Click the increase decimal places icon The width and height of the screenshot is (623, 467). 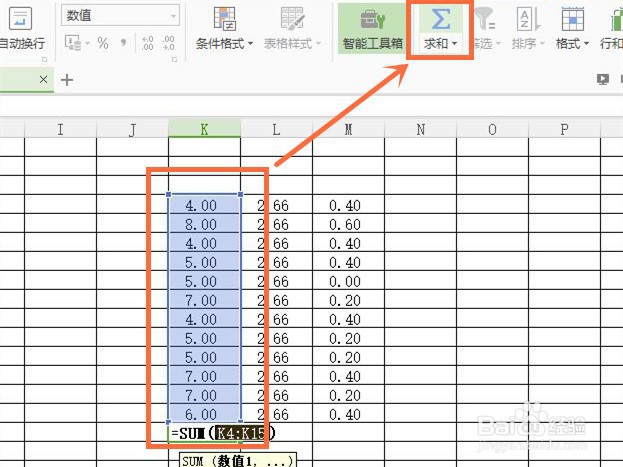point(147,43)
